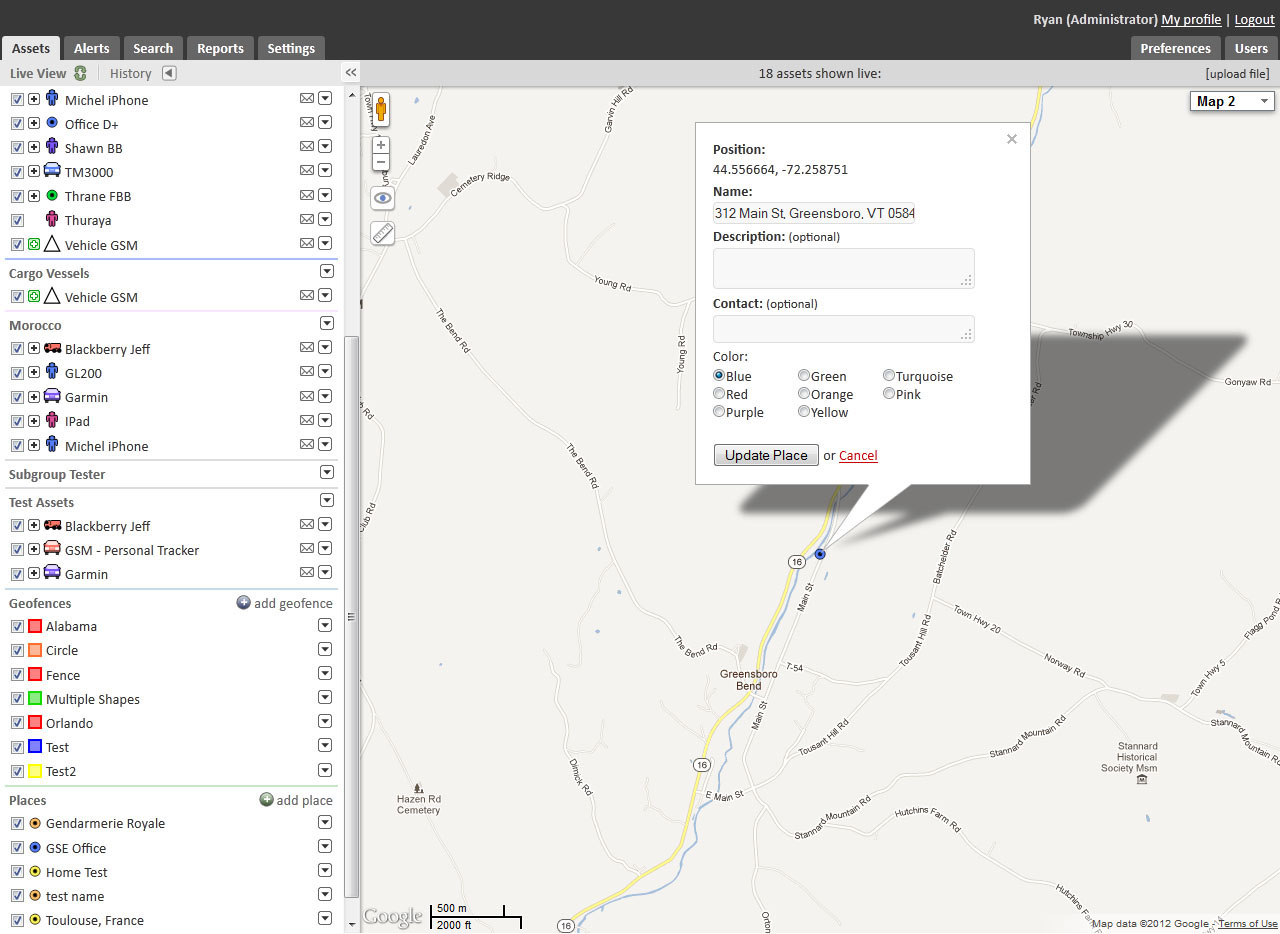Click the envelope icon next to Blackberry Jeff
Screen dimensions: 1280x934
point(306,347)
